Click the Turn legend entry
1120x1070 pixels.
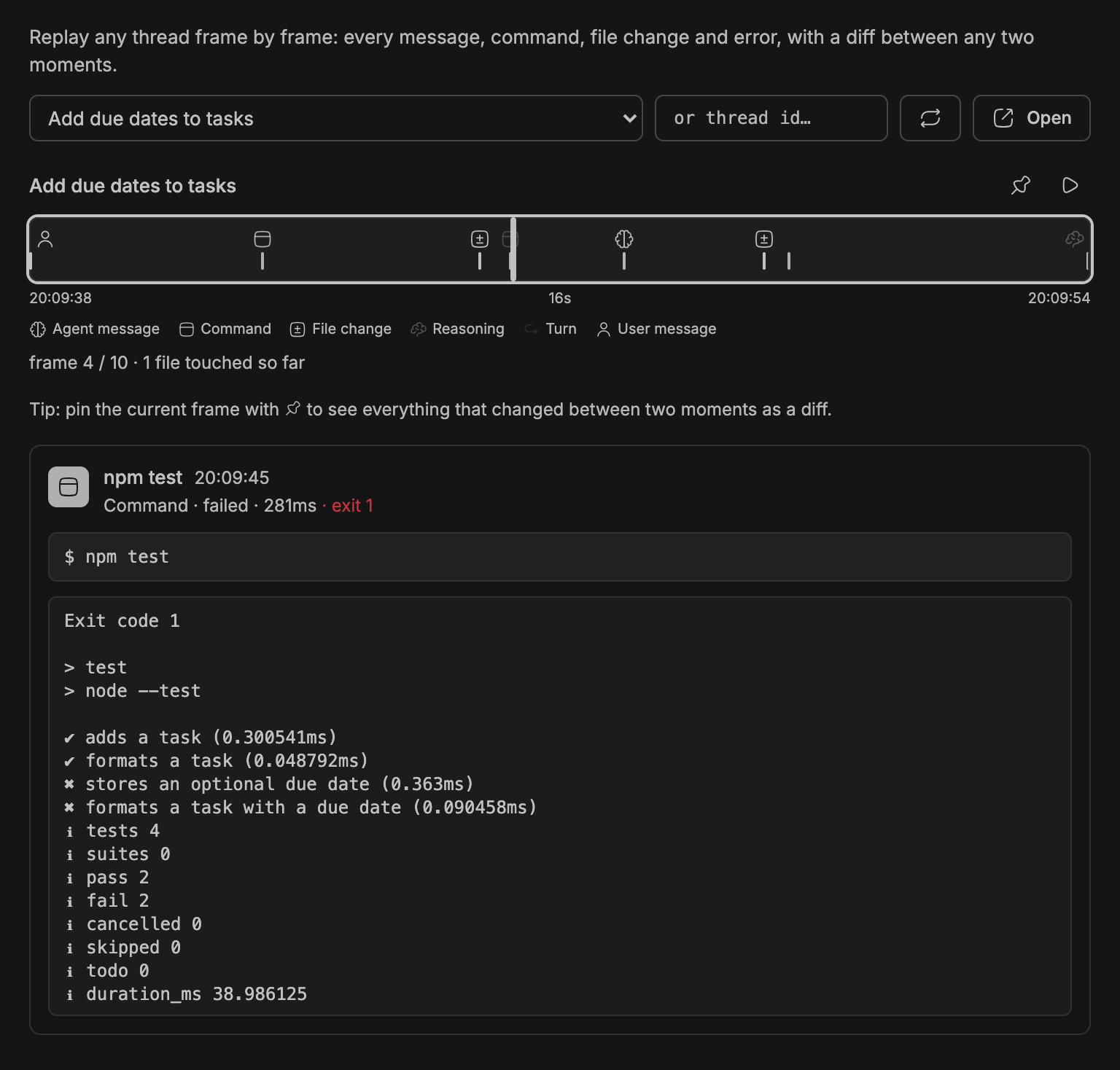pyautogui.click(x=551, y=329)
